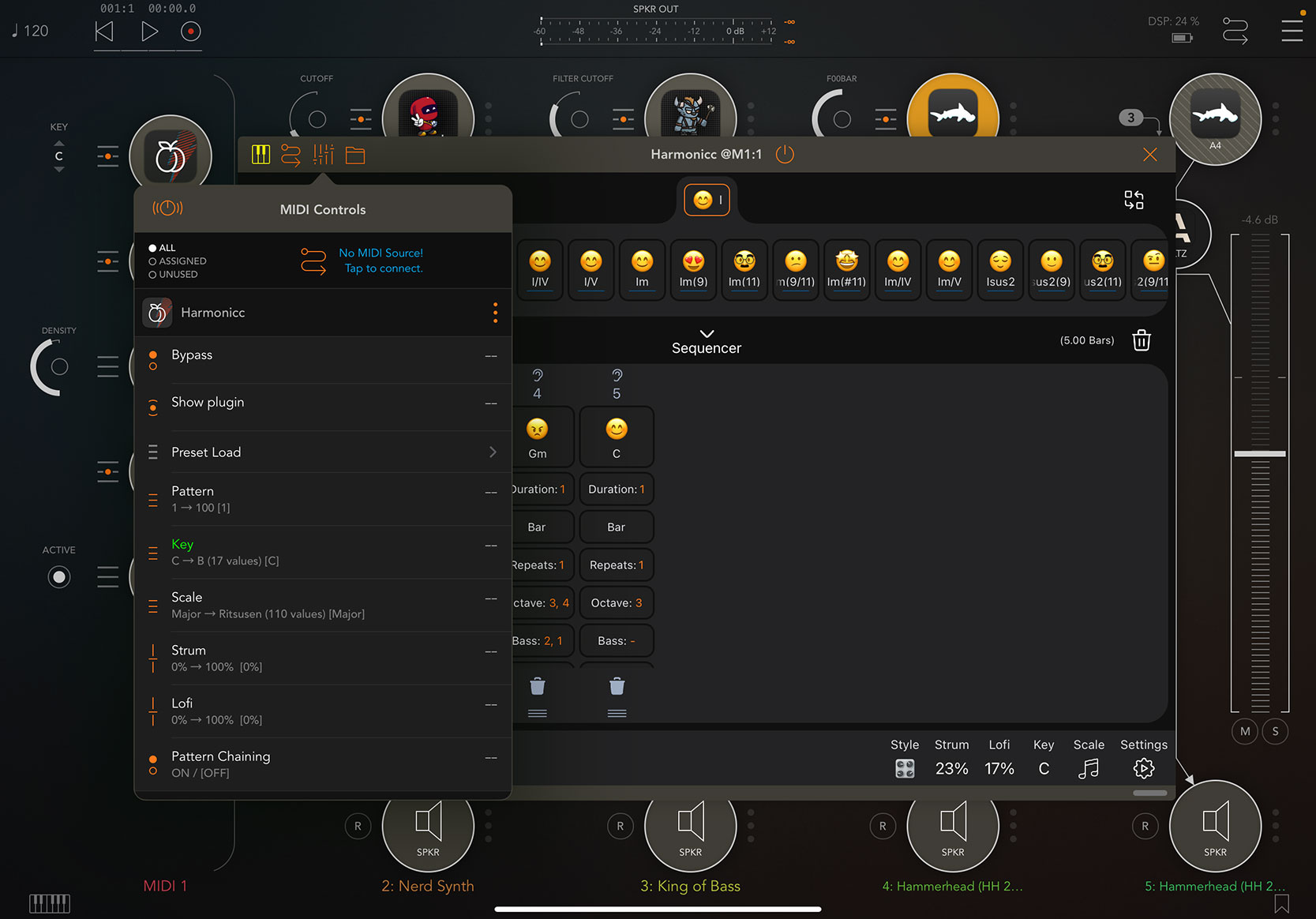This screenshot has width=1316, height=919.
Task: Open the preset folder icon in Harmonicc toolbar
Action: (x=354, y=155)
